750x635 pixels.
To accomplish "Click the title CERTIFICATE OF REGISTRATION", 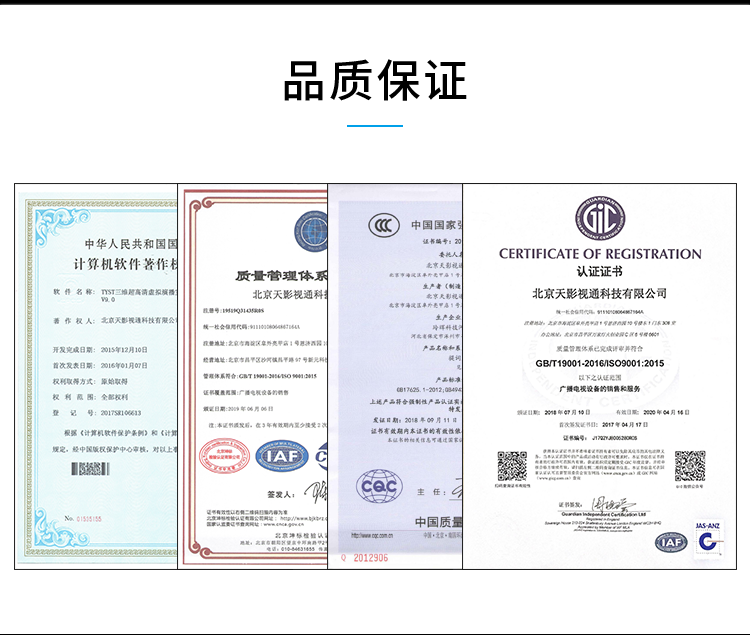I will [x=600, y=254].
